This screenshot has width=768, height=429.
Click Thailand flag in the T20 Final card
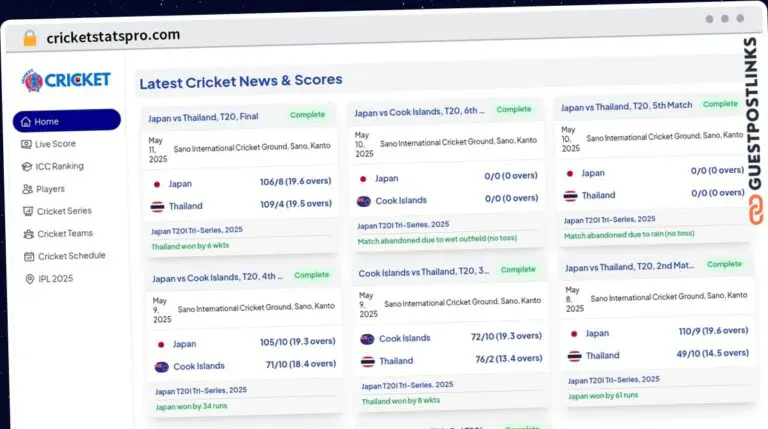157,207
